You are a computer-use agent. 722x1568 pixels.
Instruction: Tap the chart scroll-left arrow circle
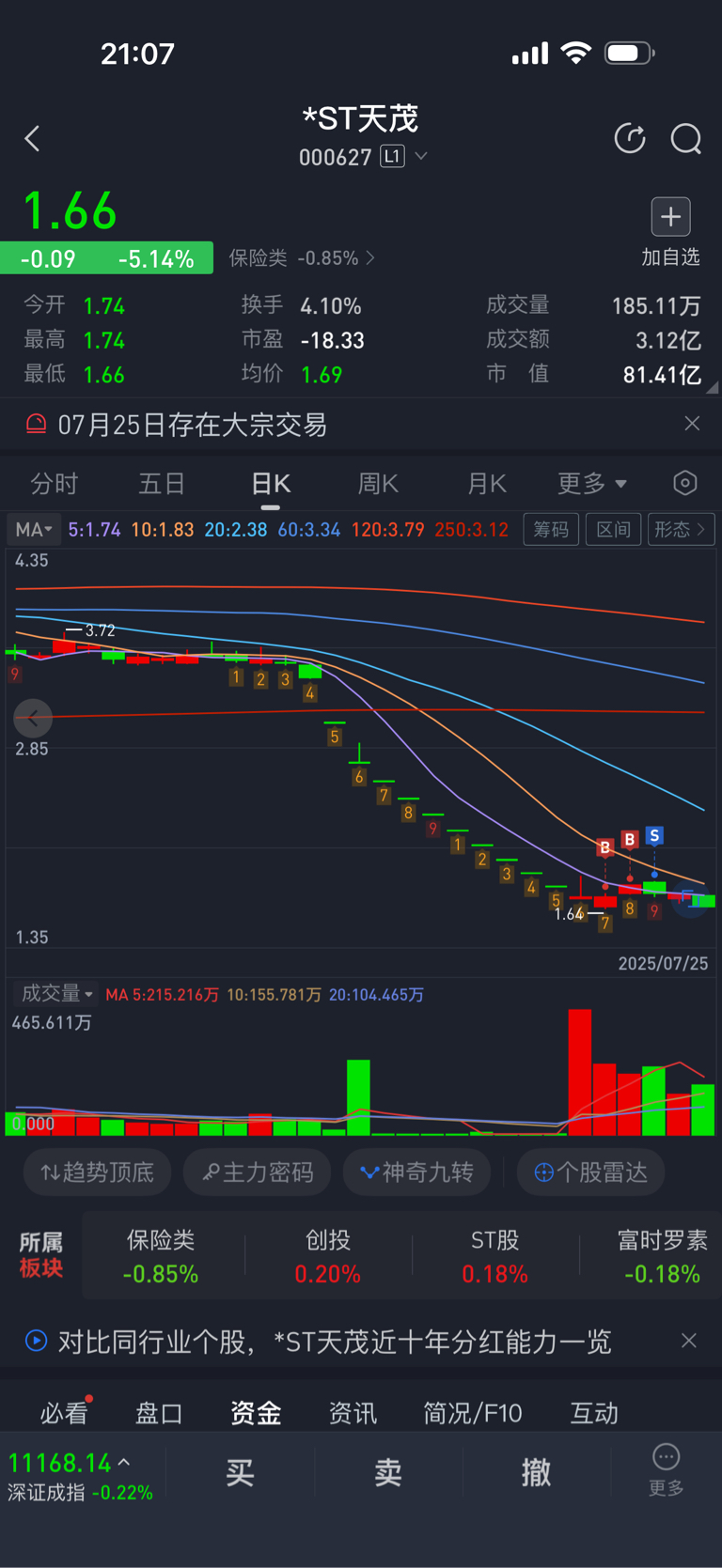(x=33, y=719)
